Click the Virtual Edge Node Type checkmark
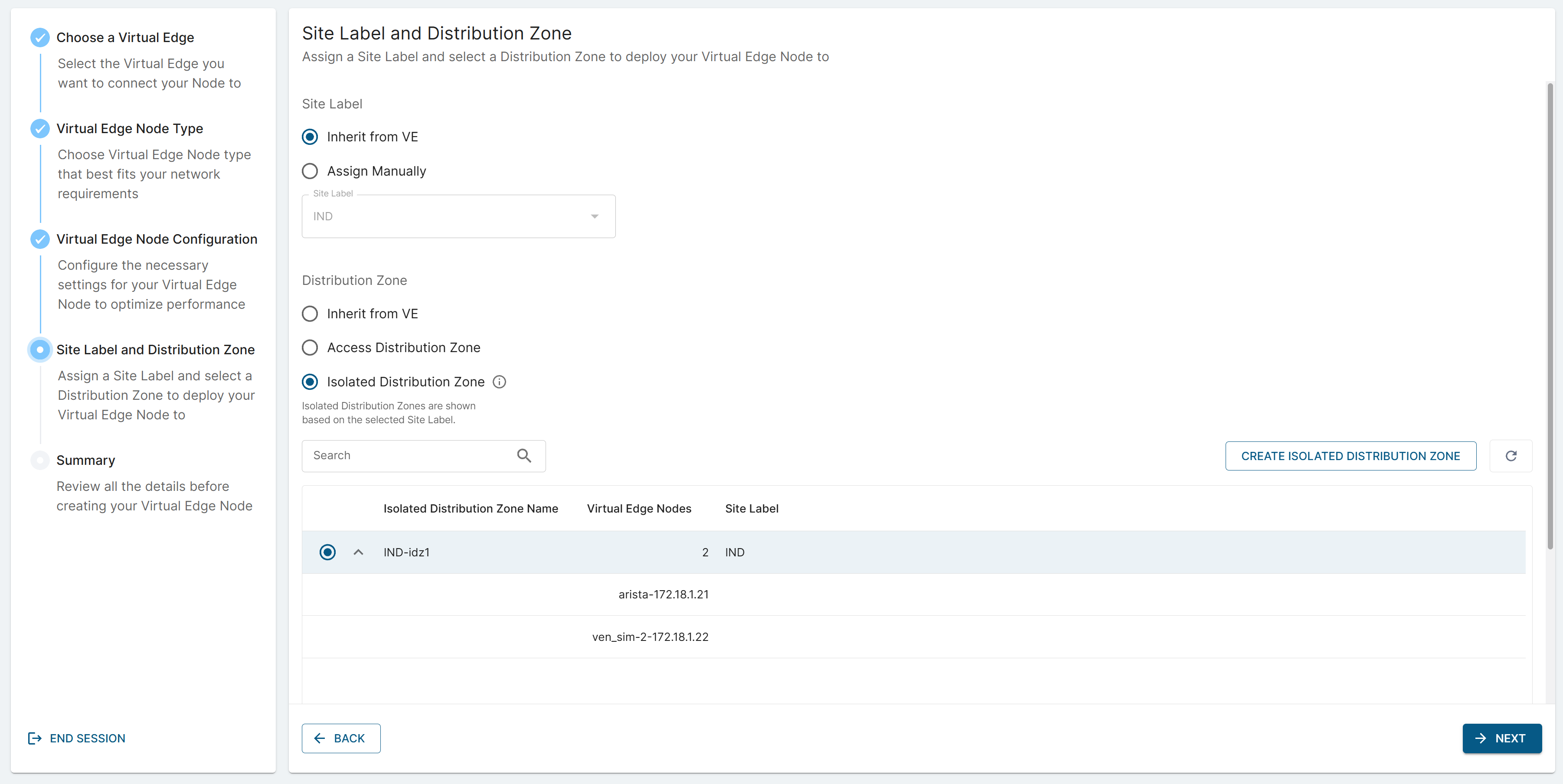1563x784 pixels. (x=40, y=129)
